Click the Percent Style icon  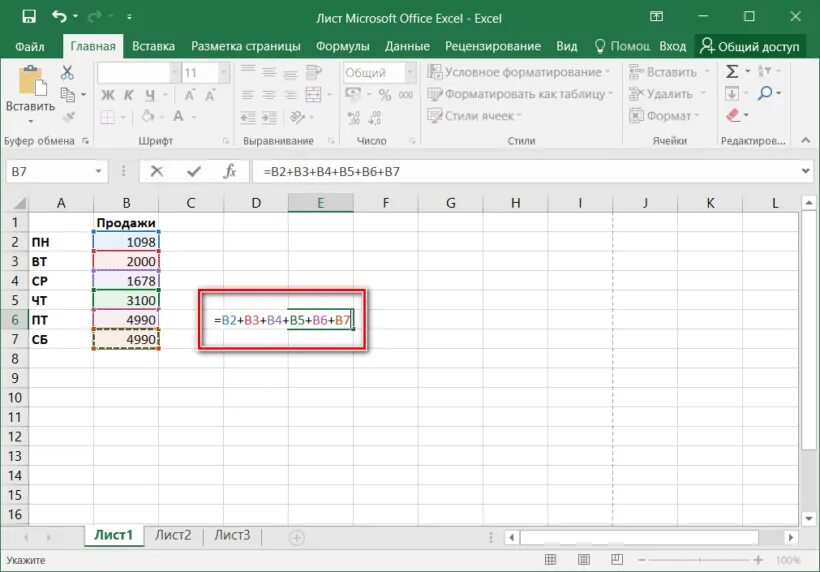pyautogui.click(x=385, y=95)
